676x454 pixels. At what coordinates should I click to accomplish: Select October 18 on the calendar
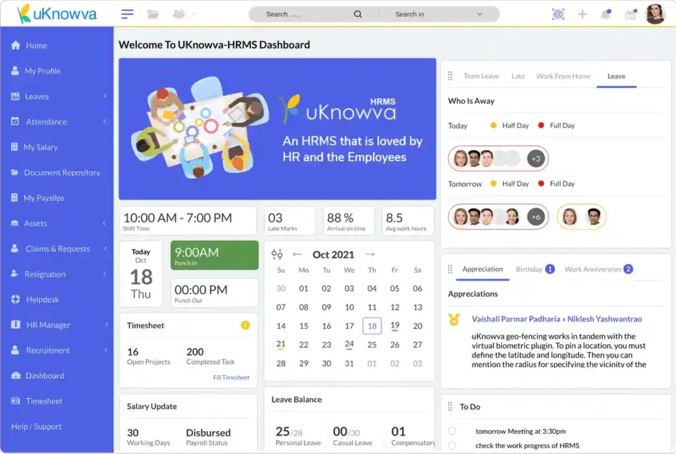pos(371,326)
